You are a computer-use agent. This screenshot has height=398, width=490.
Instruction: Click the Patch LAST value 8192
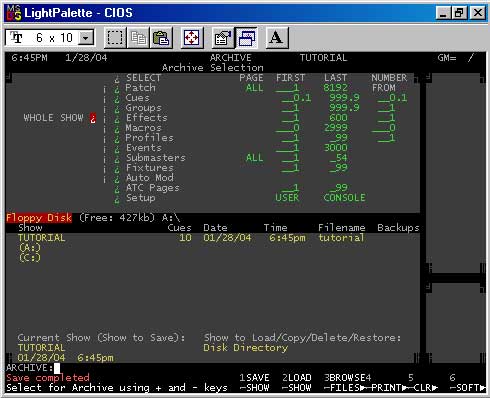click(336, 88)
